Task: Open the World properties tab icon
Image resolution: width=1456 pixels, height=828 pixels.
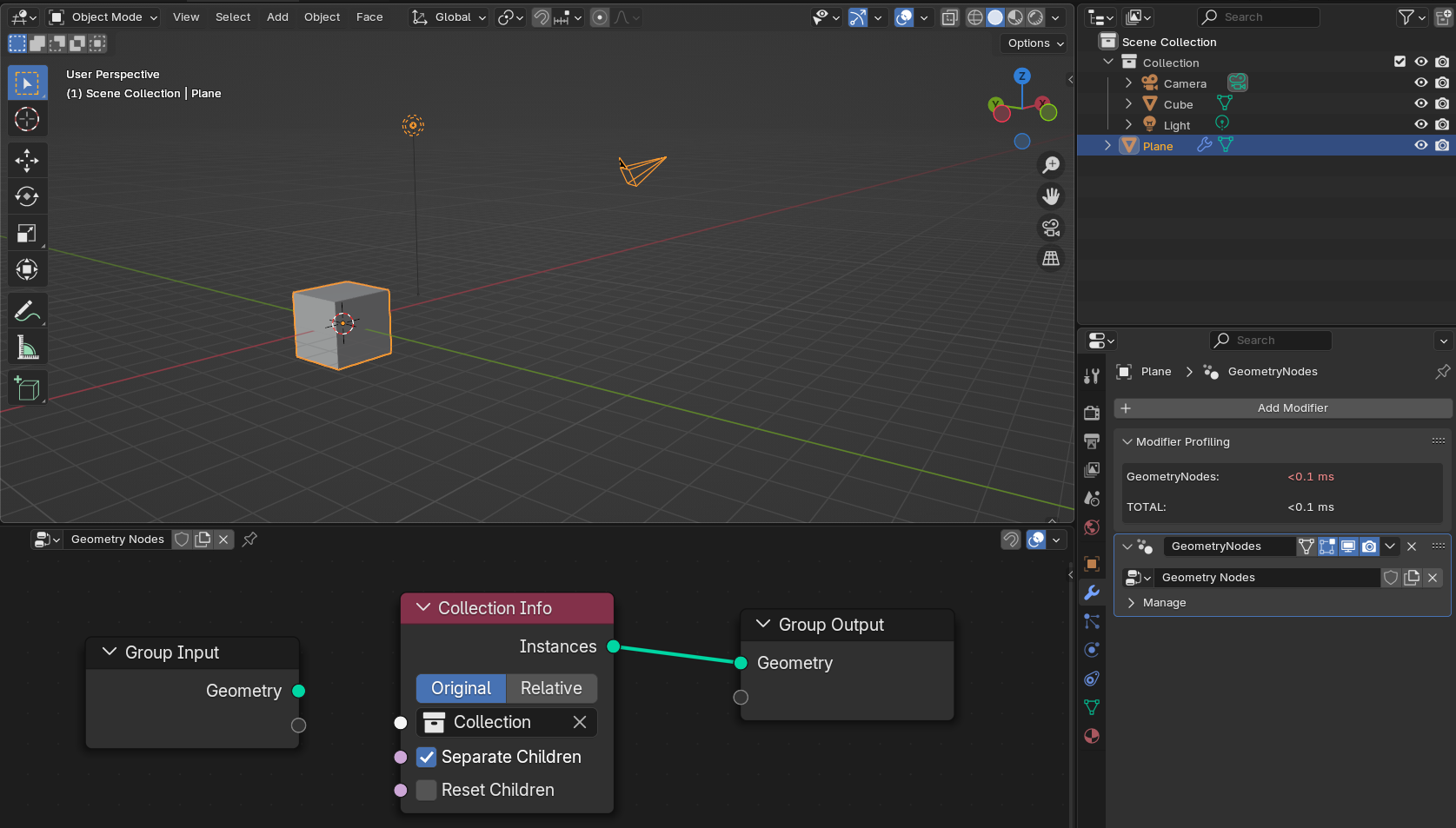Action: point(1092,527)
